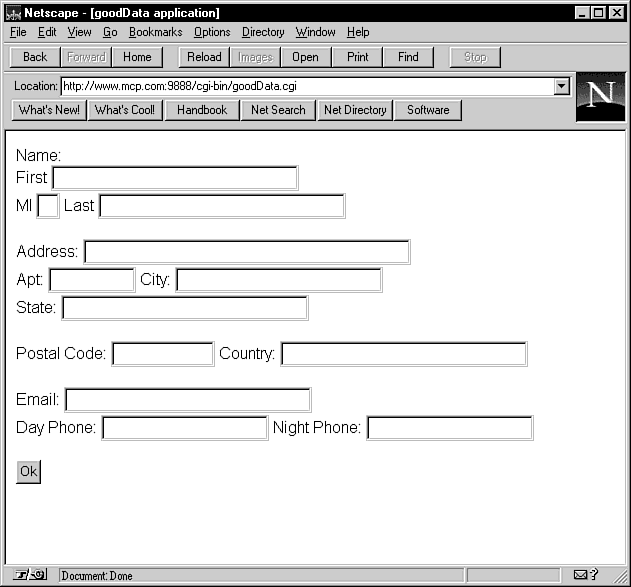Reload the current page
This screenshot has height=587, width=631.
tap(204, 57)
